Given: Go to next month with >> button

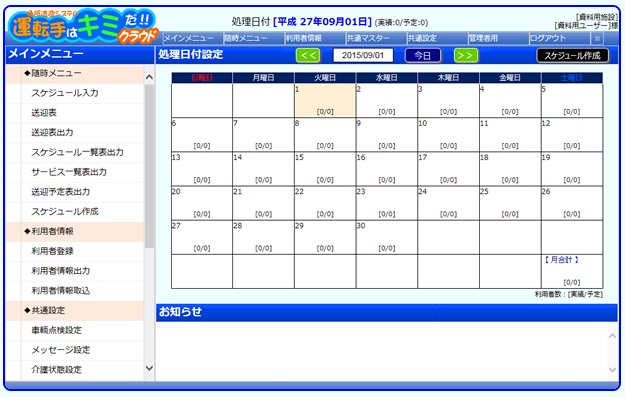Looking at the screenshot, I should (x=466, y=55).
